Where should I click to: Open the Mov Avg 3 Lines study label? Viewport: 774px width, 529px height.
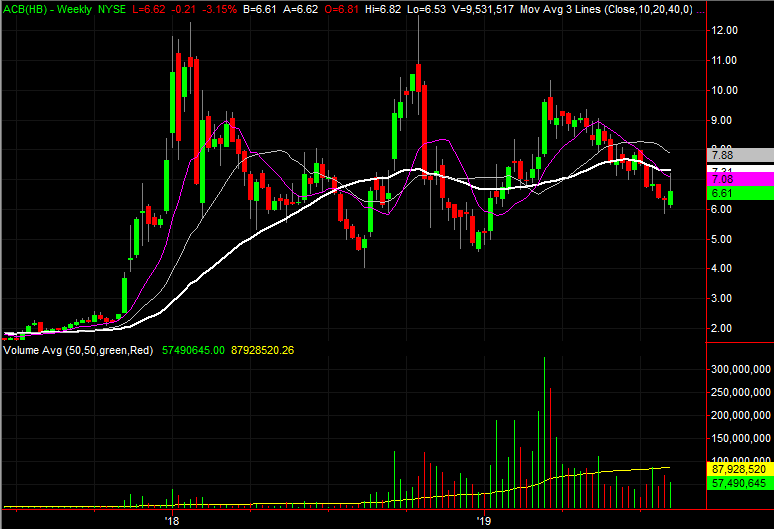click(x=606, y=9)
